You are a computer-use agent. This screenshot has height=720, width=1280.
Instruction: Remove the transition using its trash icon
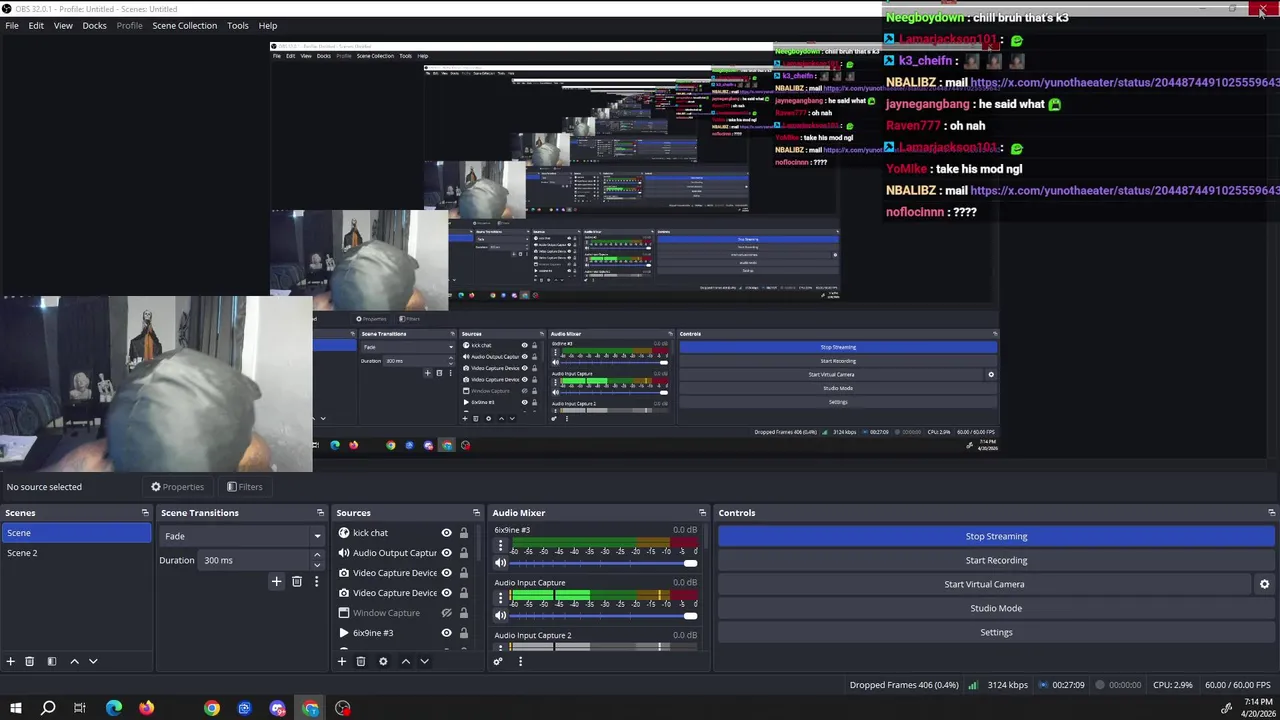point(297,581)
